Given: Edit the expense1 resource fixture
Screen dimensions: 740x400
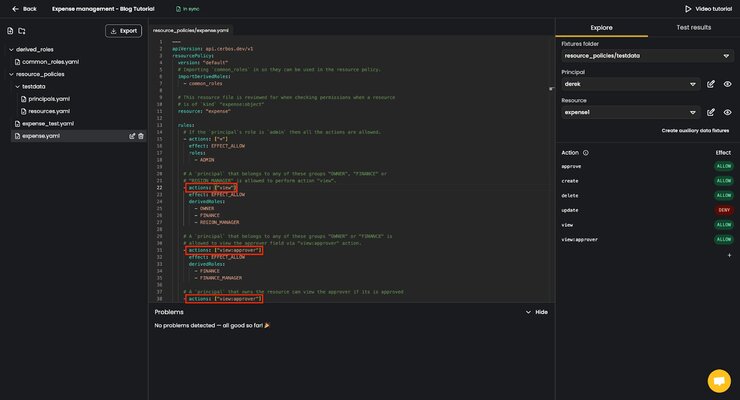Looking at the screenshot, I should [711, 112].
